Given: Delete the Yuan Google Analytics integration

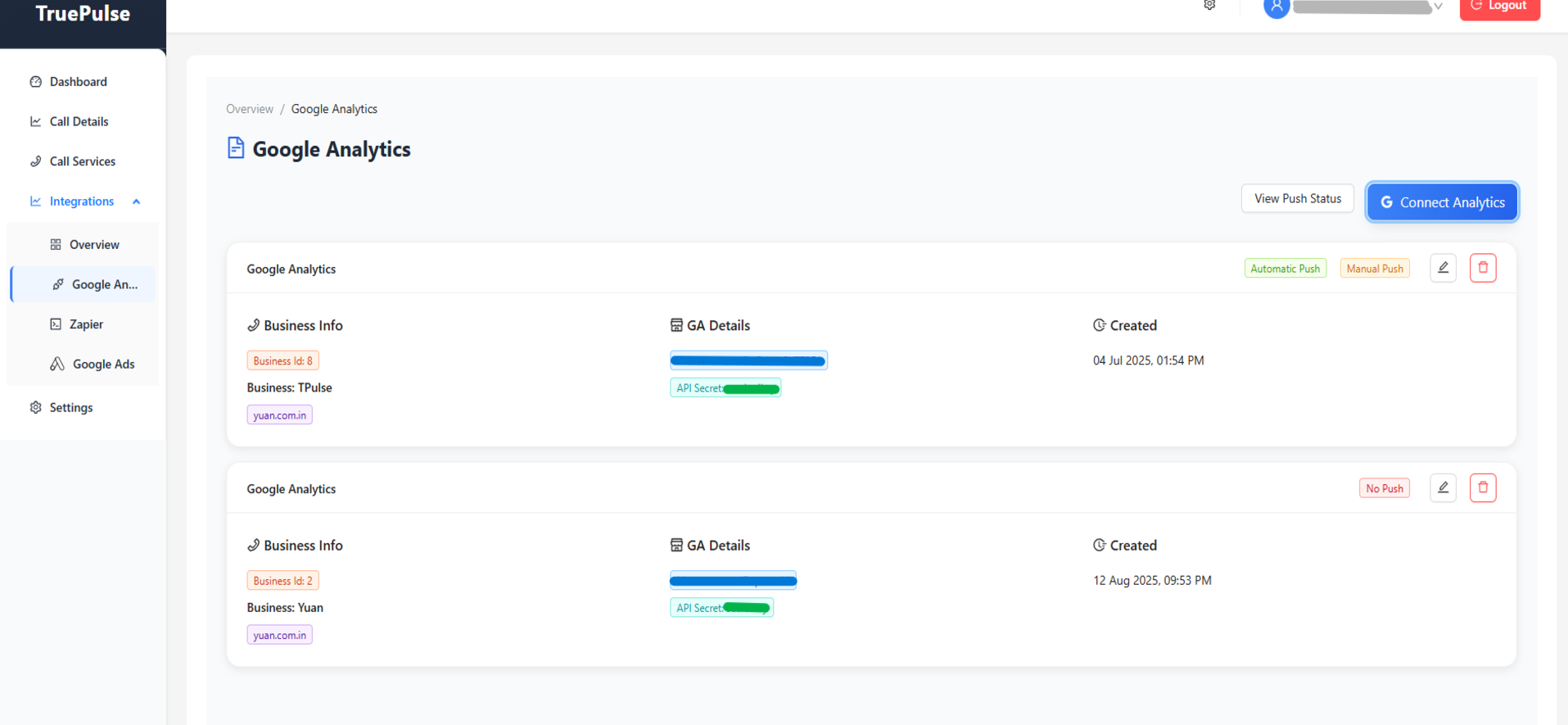Looking at the screenshot, I should click(1483, 488).
